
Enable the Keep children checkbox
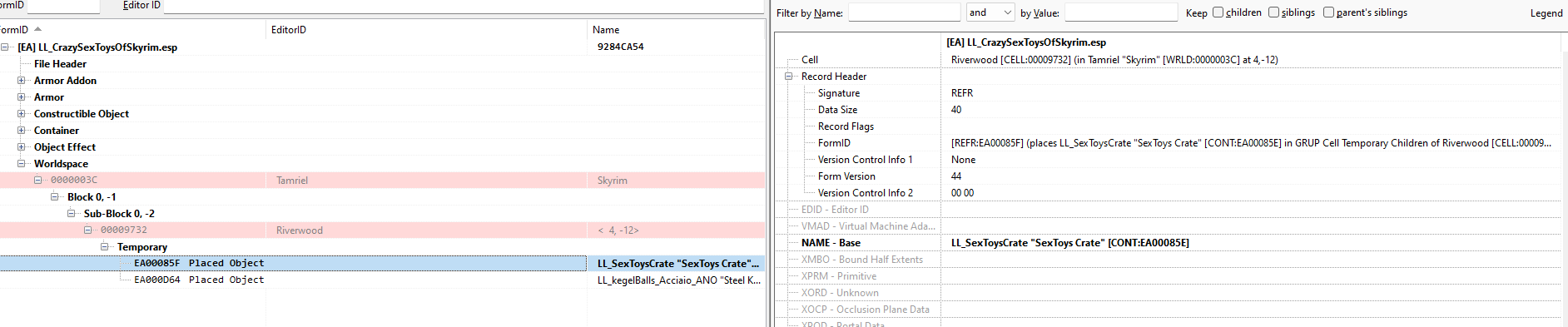click(1218, 12)
